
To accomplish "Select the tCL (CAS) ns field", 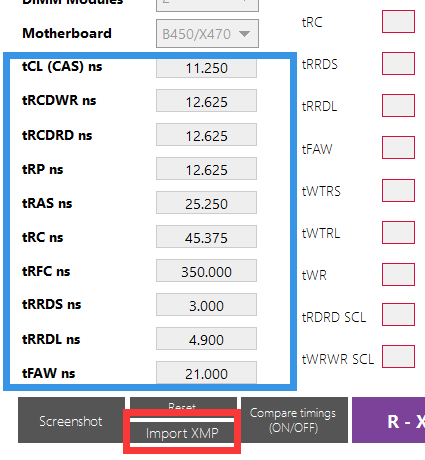I will pos(206,68).
